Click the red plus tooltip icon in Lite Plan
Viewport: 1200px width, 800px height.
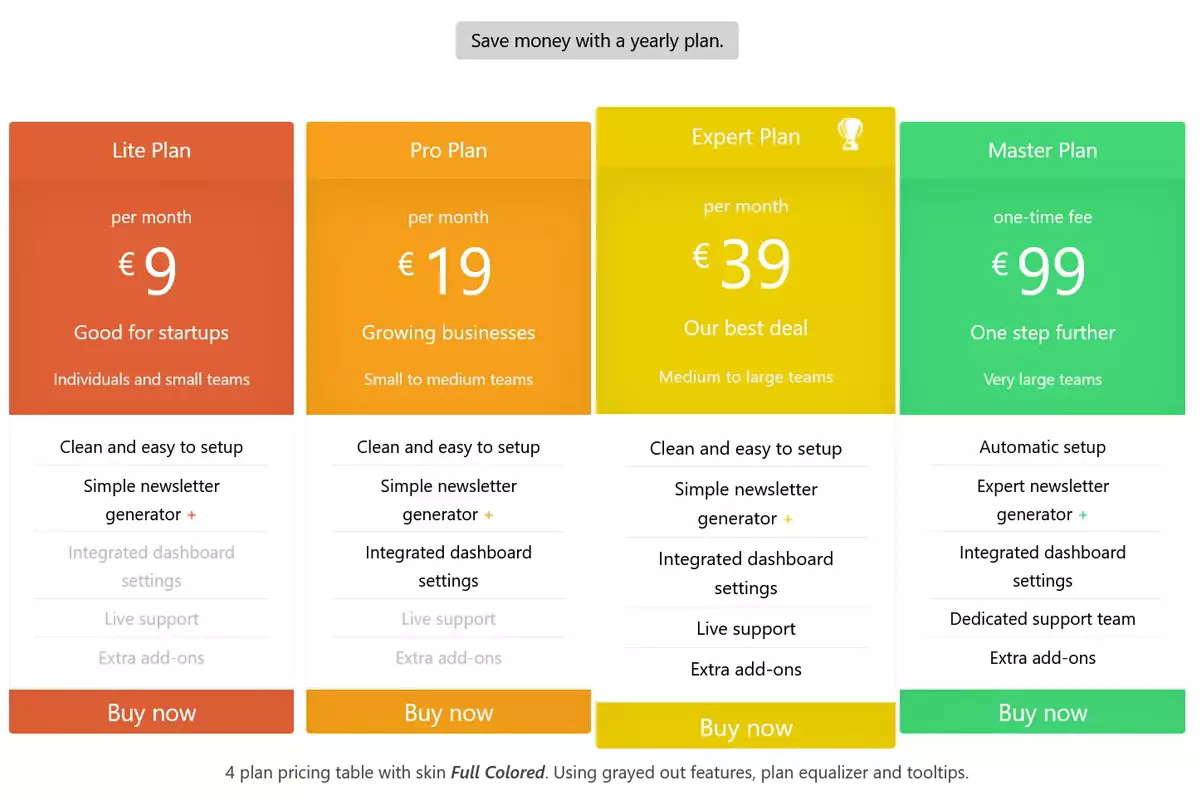[192, 516]
